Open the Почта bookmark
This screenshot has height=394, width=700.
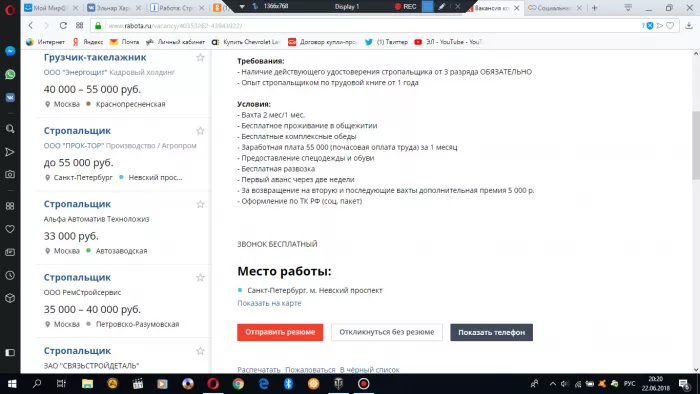(125, 42)
